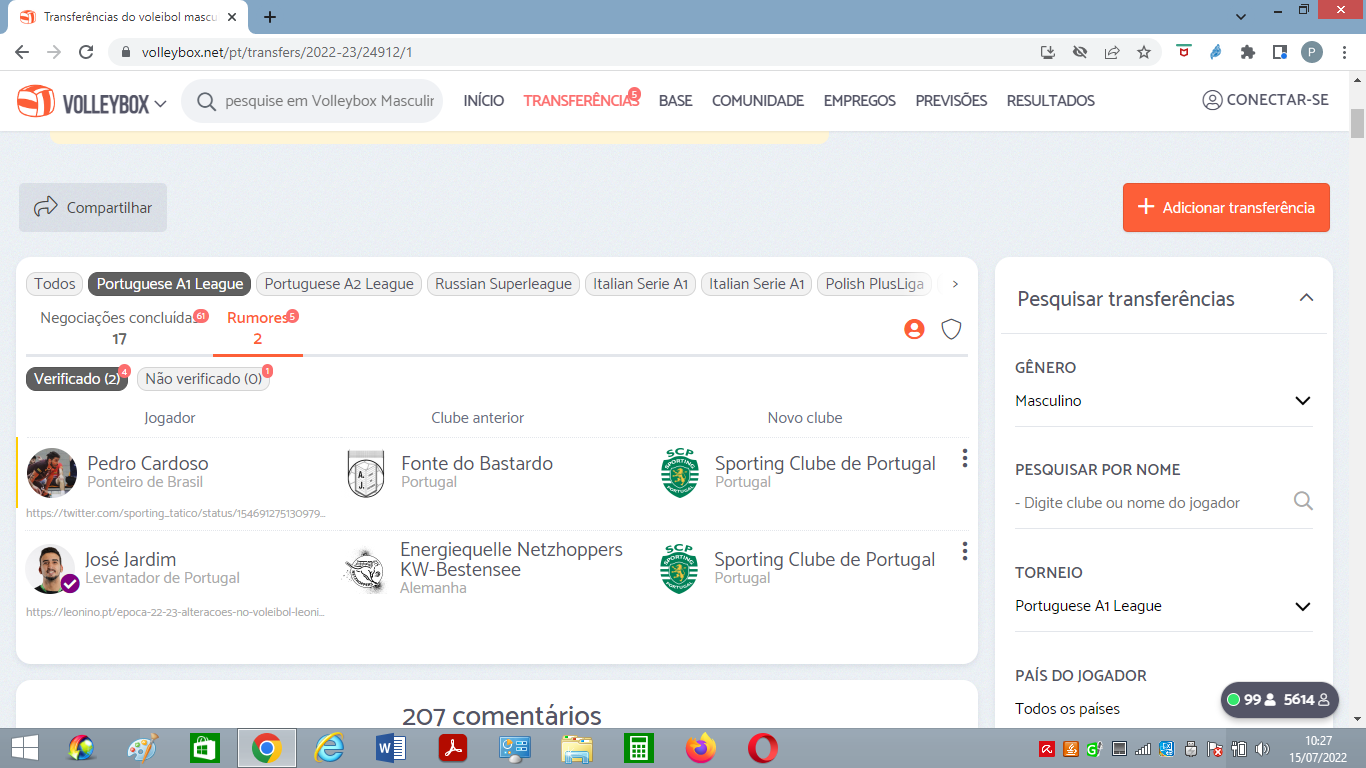Select the Verificado (2) filter
The height and width of the screenshot is (768, 1366).
point(77,379)
